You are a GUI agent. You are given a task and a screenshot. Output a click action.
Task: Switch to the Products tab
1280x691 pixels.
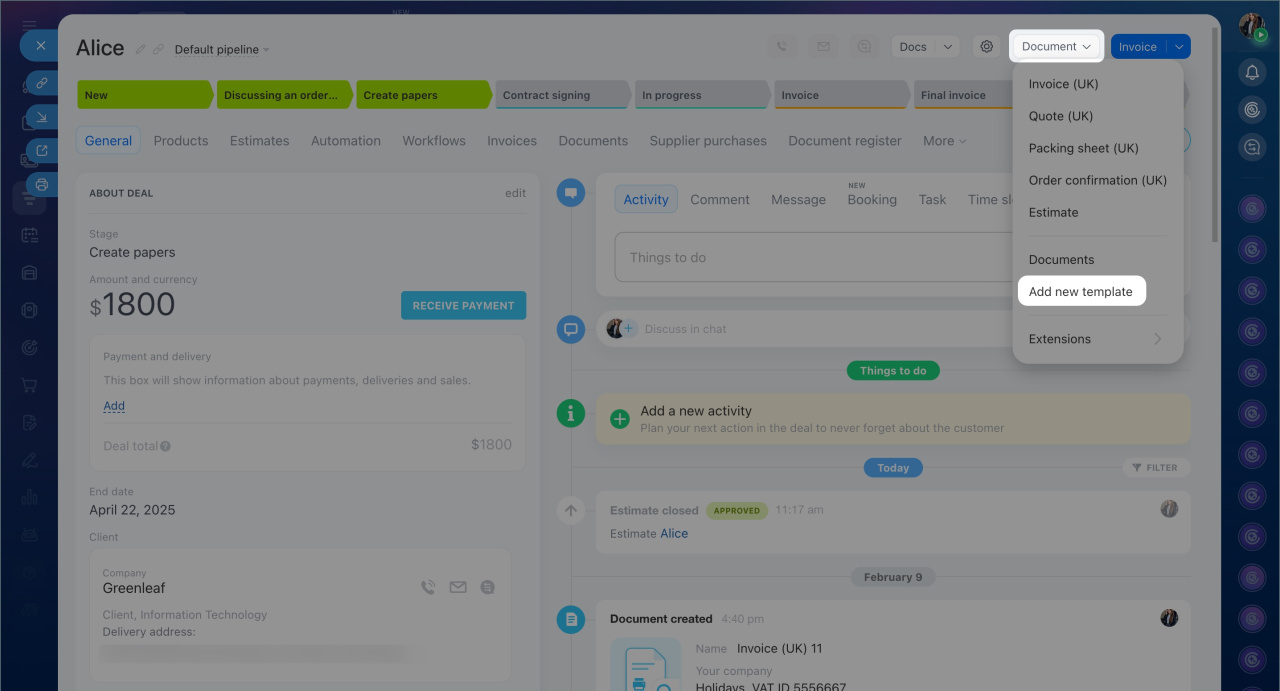(x=181, y=141)
